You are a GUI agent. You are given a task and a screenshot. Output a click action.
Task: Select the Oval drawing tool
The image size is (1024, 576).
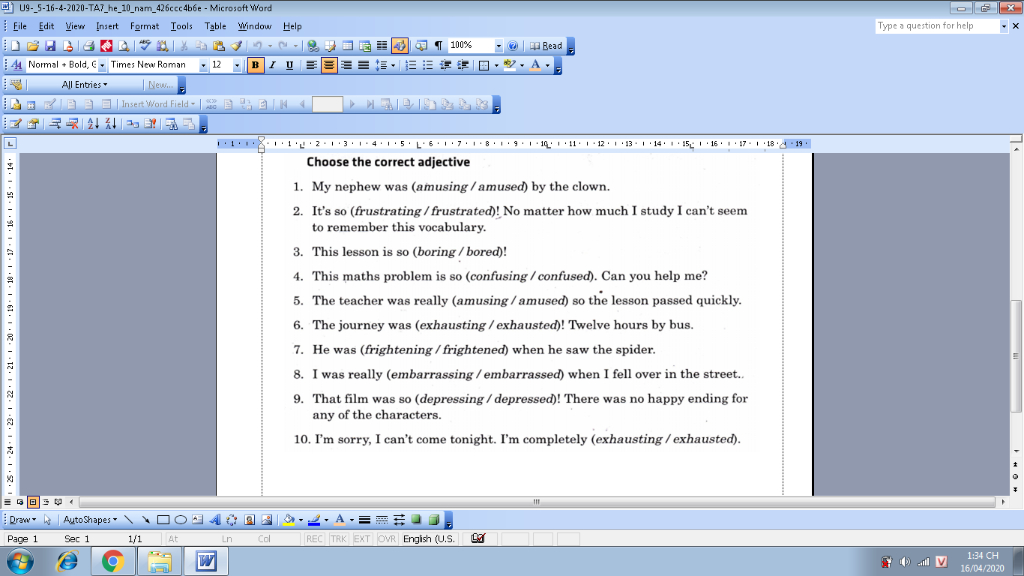tap(180, 520)
